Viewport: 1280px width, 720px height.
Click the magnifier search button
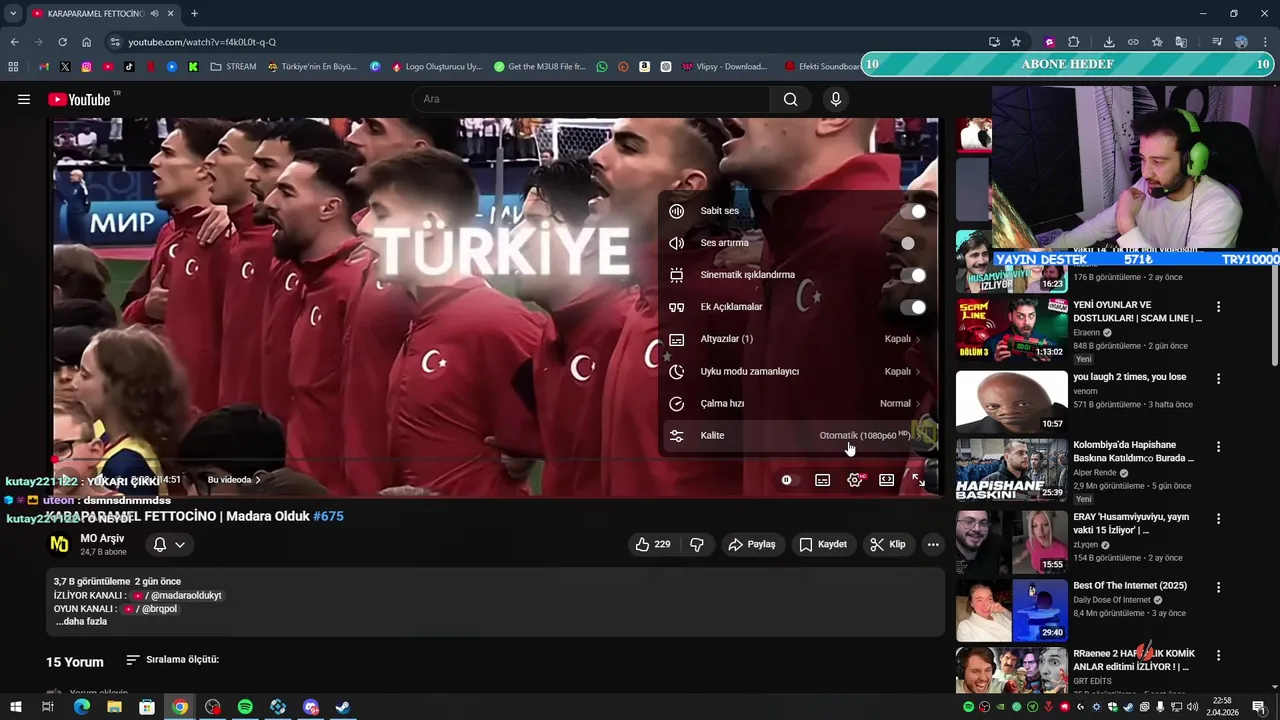click(x=790, y=99)
